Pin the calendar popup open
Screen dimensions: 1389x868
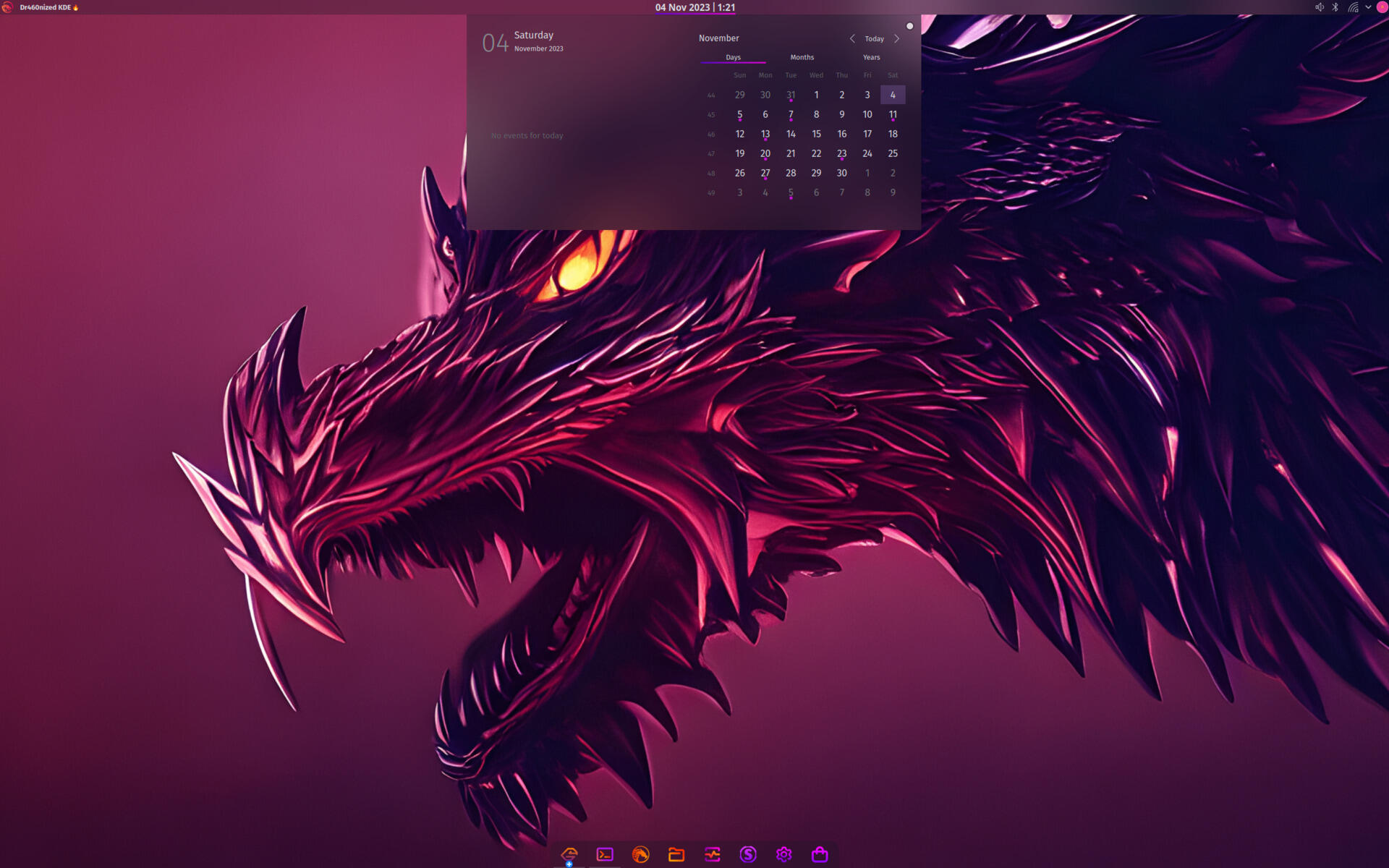coord(910,26)
